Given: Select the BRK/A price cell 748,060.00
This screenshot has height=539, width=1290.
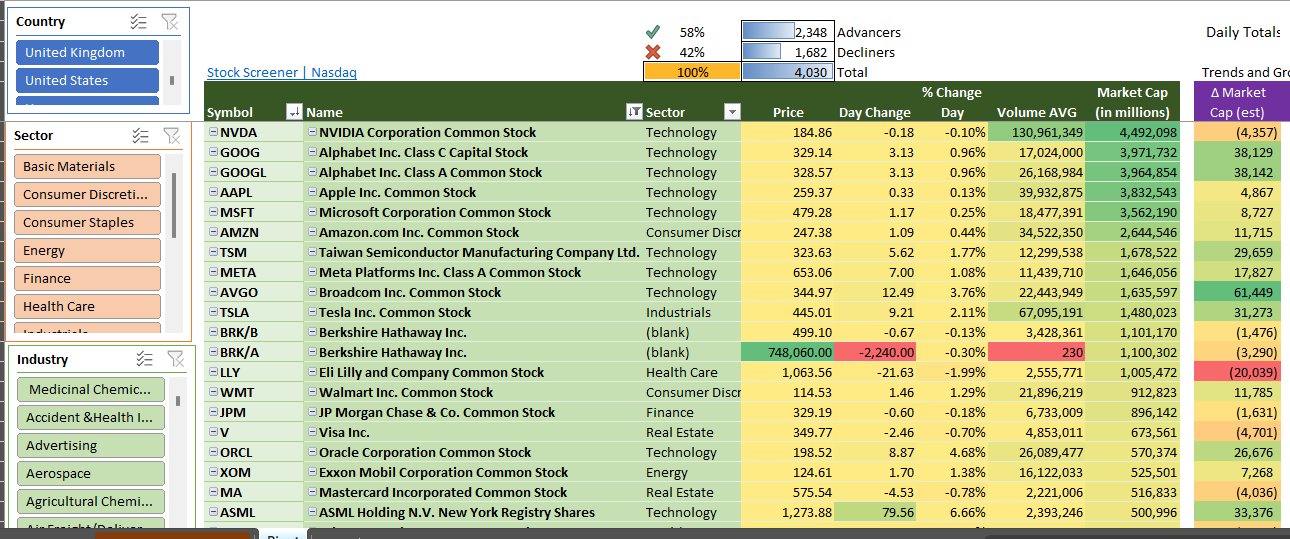Looking at the screenshot, I should click(788, 352).
